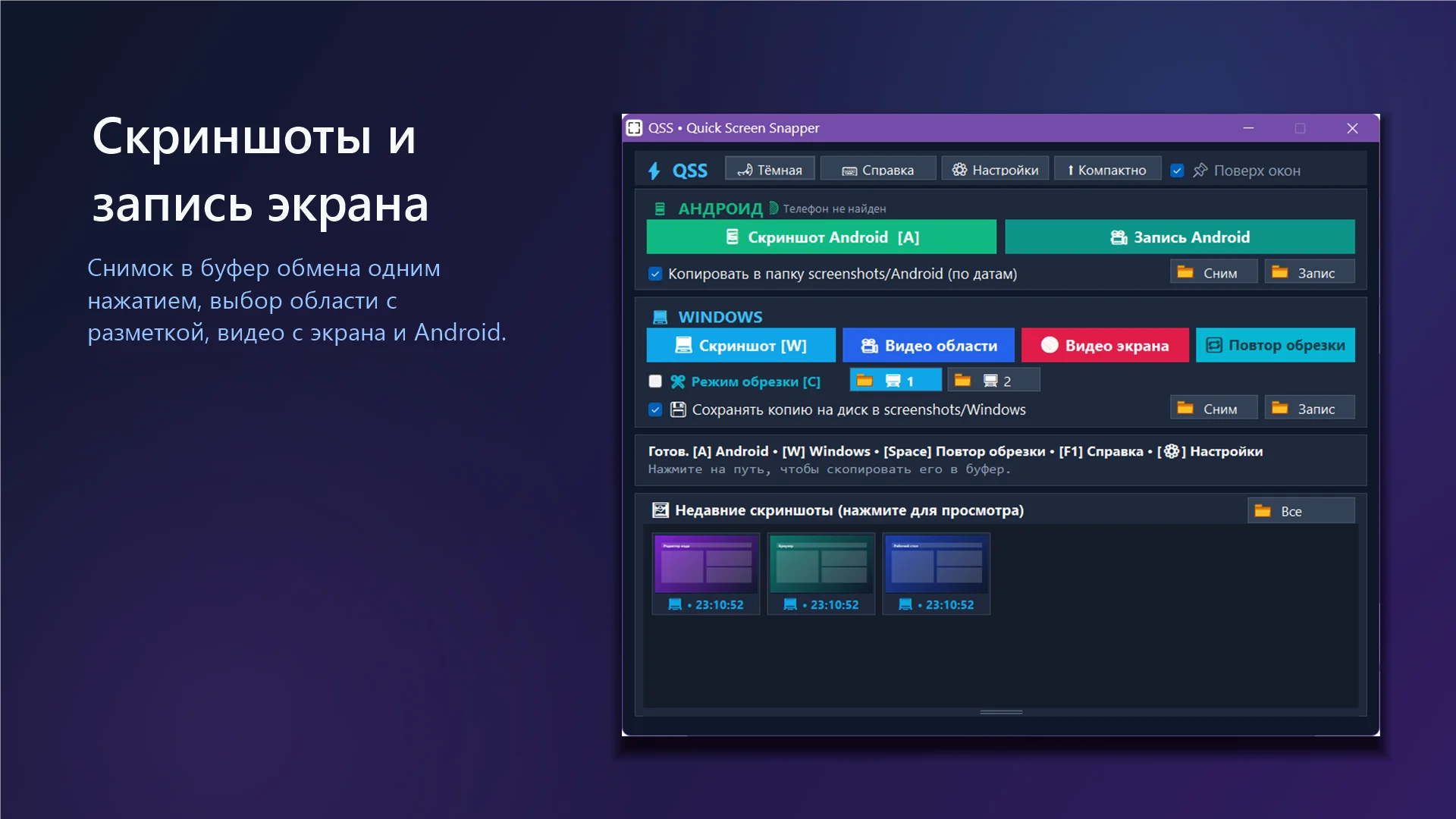Start Видео экрана recording
Viewport: 1456px width, 819px height.
pos(1105,345)
